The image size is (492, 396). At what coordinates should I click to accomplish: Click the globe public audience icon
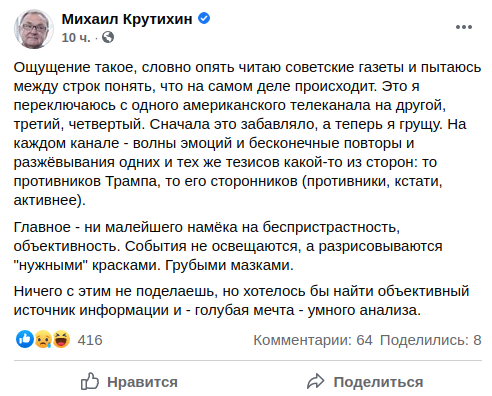click(x=108, y=37)
